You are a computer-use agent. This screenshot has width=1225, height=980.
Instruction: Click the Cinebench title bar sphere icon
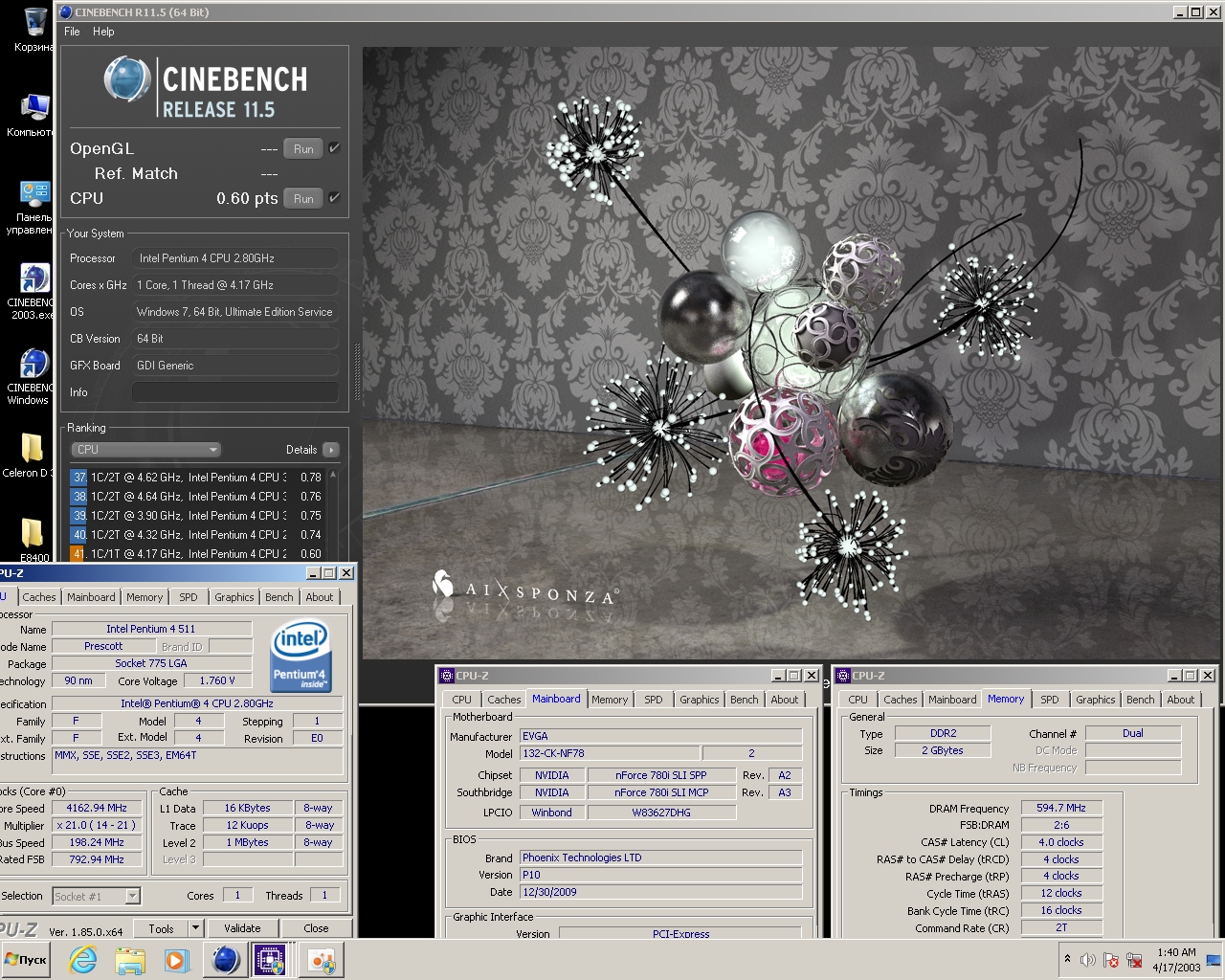(x=66, y=12)
